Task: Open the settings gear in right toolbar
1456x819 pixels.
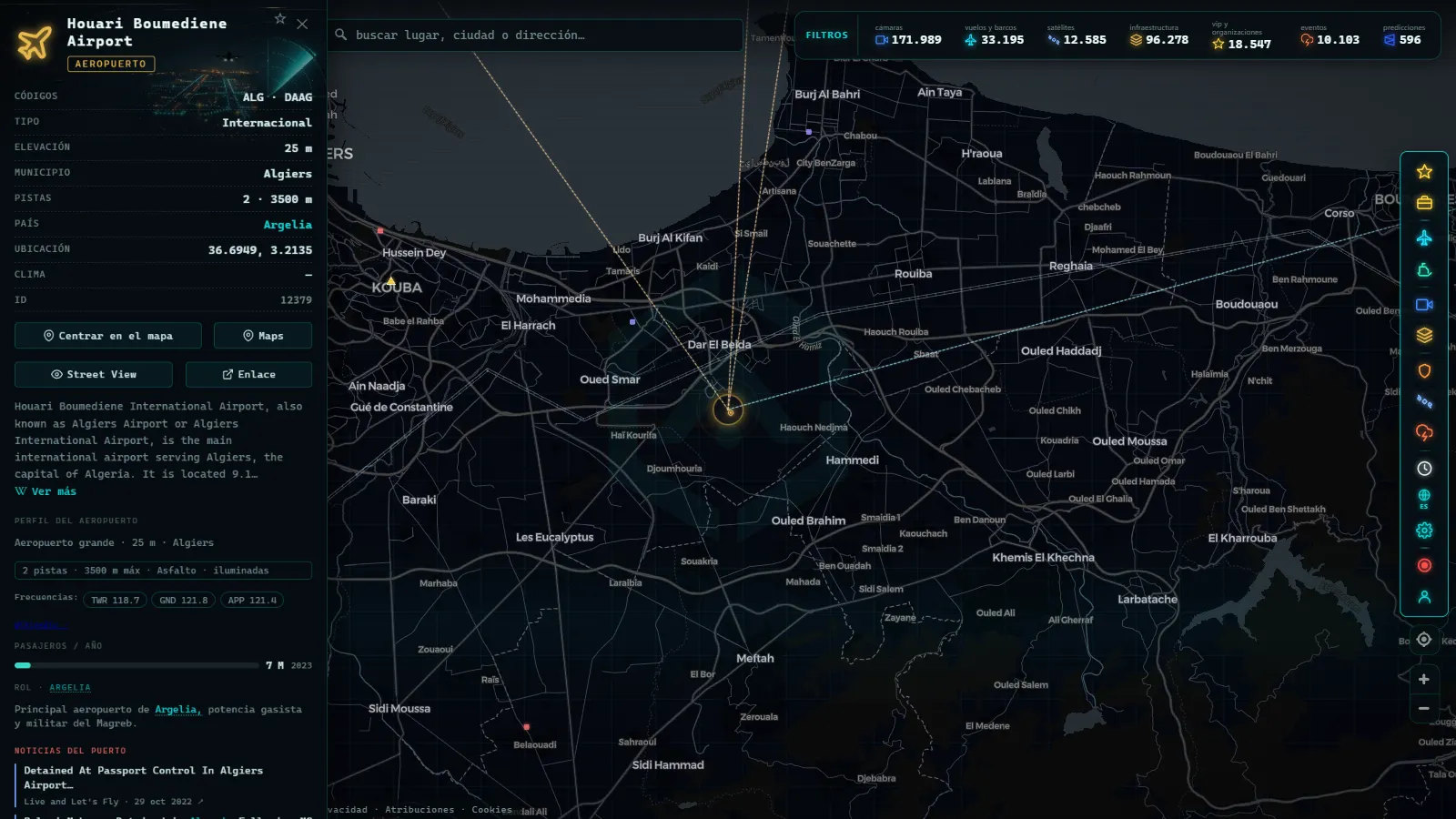Action: click(1424, 531)
